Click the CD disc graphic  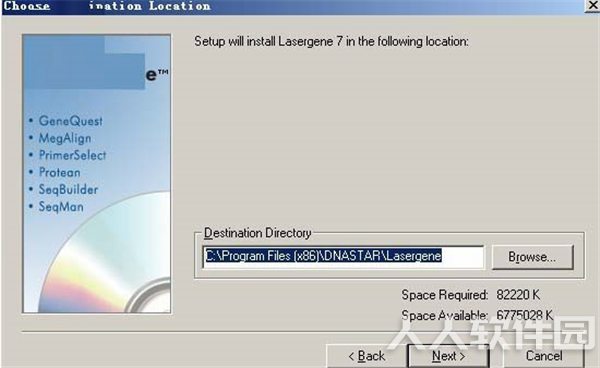111,260
